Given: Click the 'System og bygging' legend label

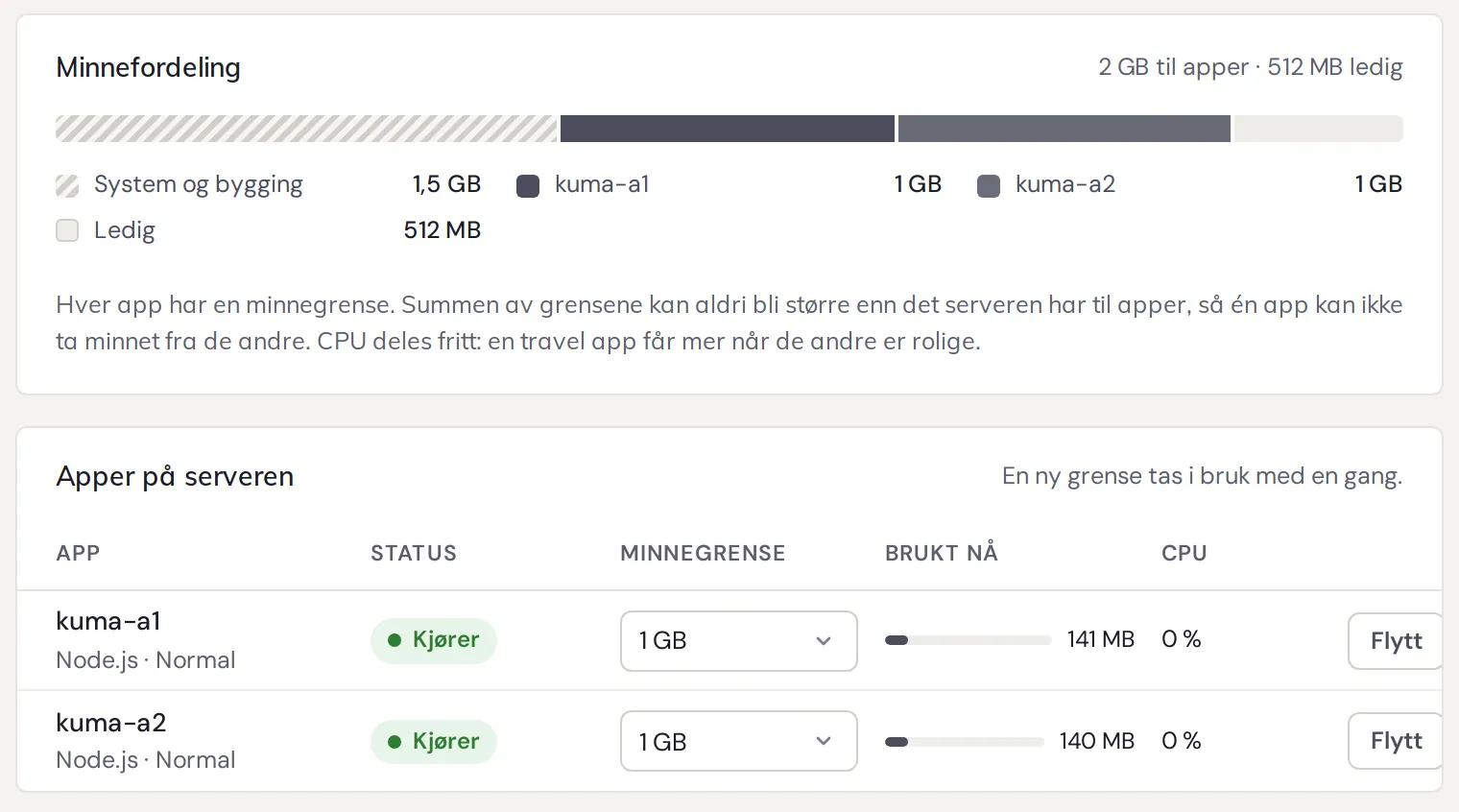Looking at the screenshot, I should pos(199,184).
